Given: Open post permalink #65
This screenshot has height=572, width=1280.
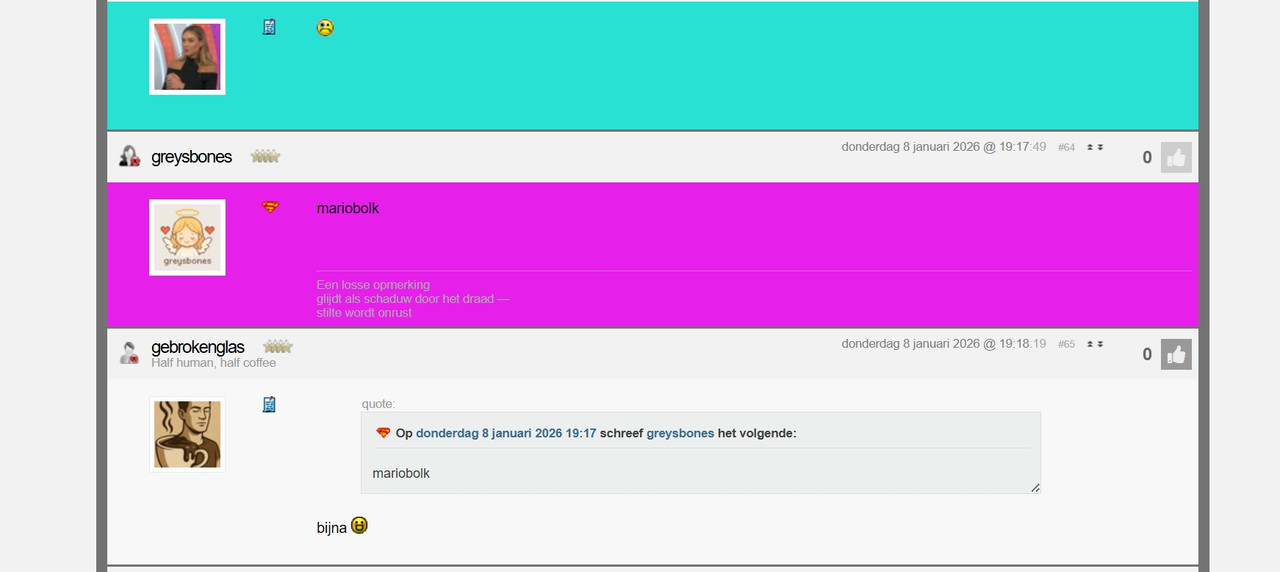Looking at the screenshot, I should tap(1066, 344).
